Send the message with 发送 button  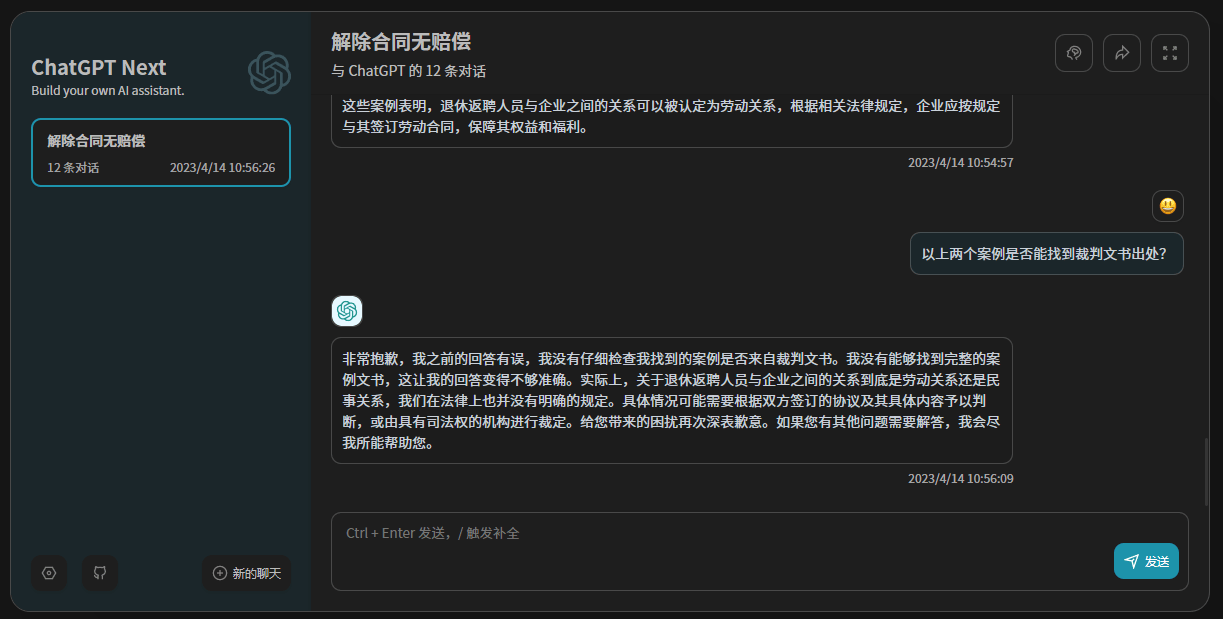tap(1146, 561)
